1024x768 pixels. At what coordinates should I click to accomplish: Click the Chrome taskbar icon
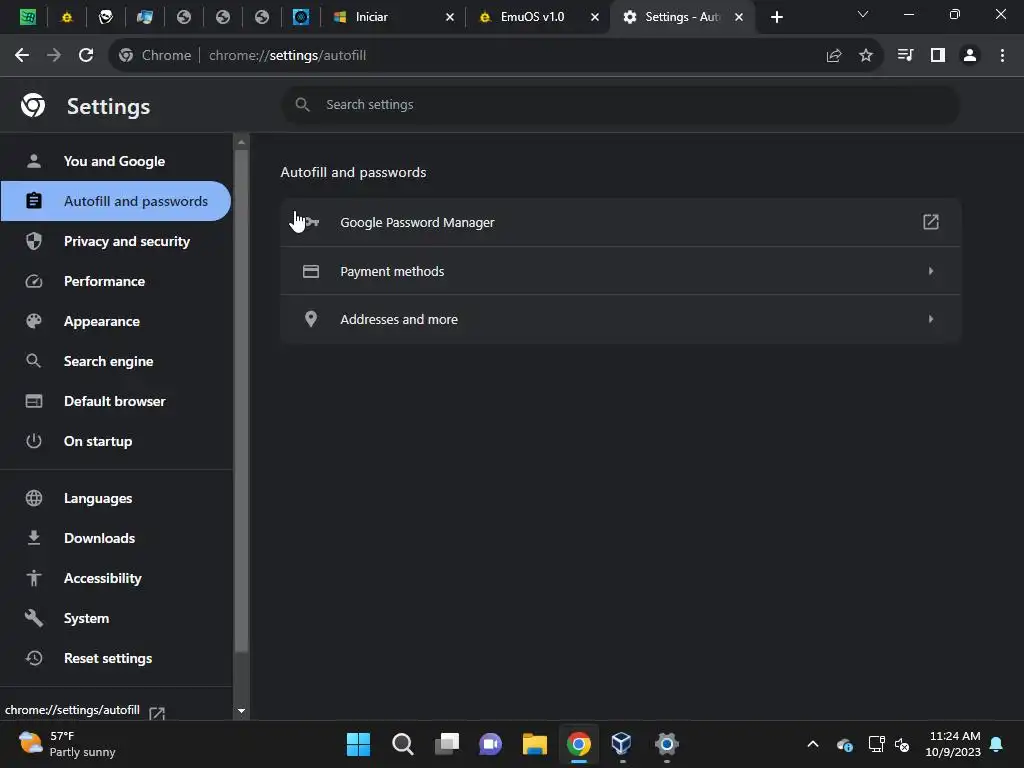coord(579,744)
